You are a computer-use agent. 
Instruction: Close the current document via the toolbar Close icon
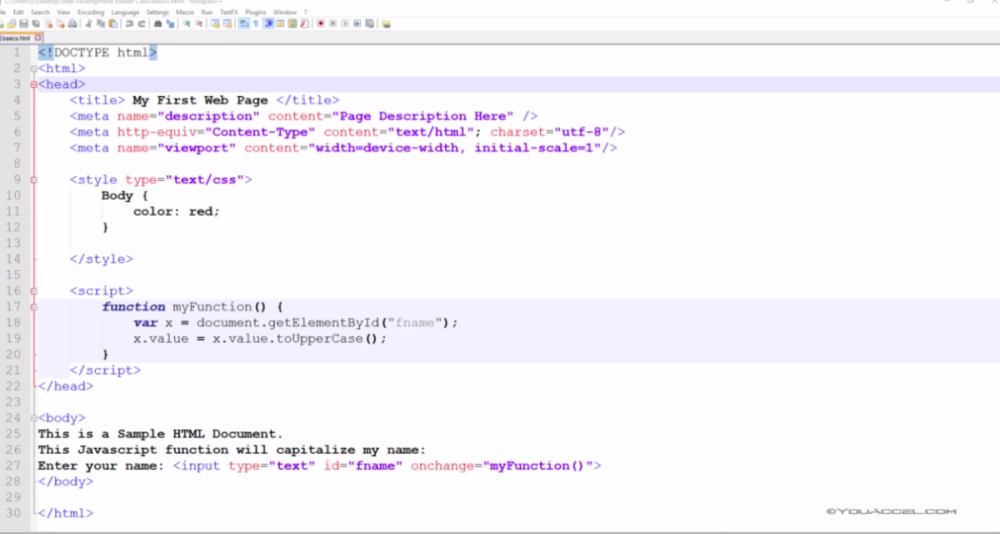pos(48,24)
